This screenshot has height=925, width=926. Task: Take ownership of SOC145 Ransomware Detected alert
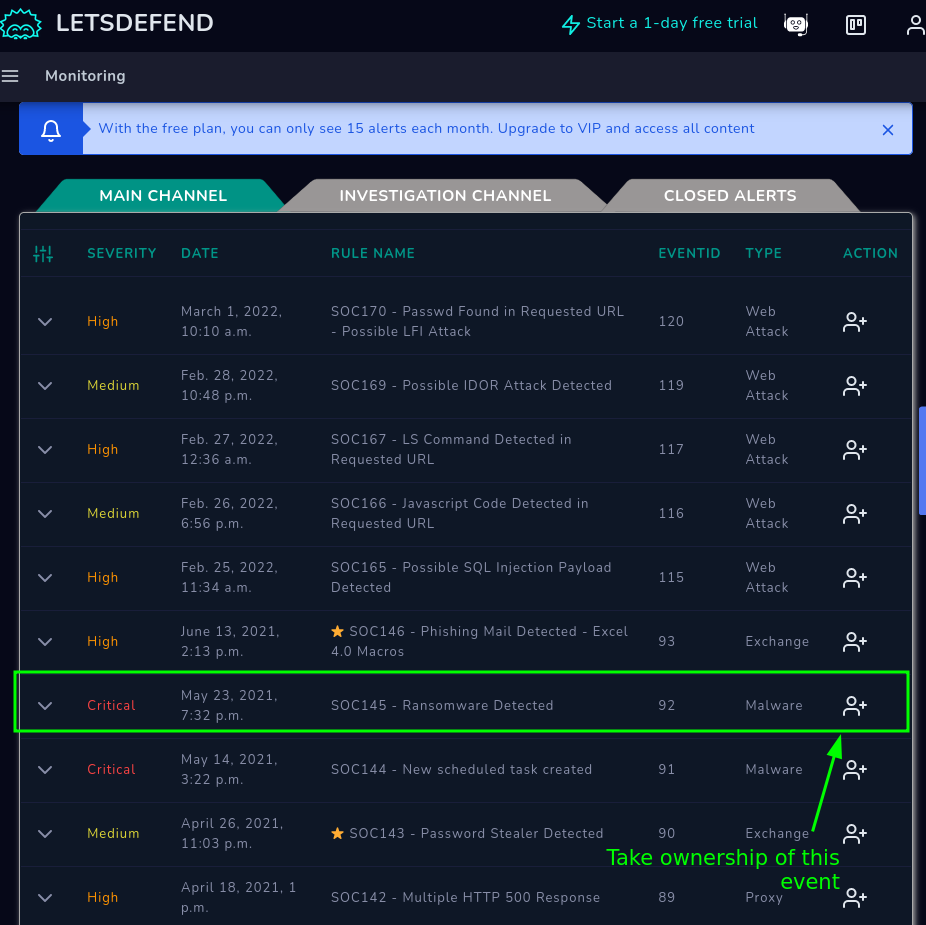(x=854, y=706)
